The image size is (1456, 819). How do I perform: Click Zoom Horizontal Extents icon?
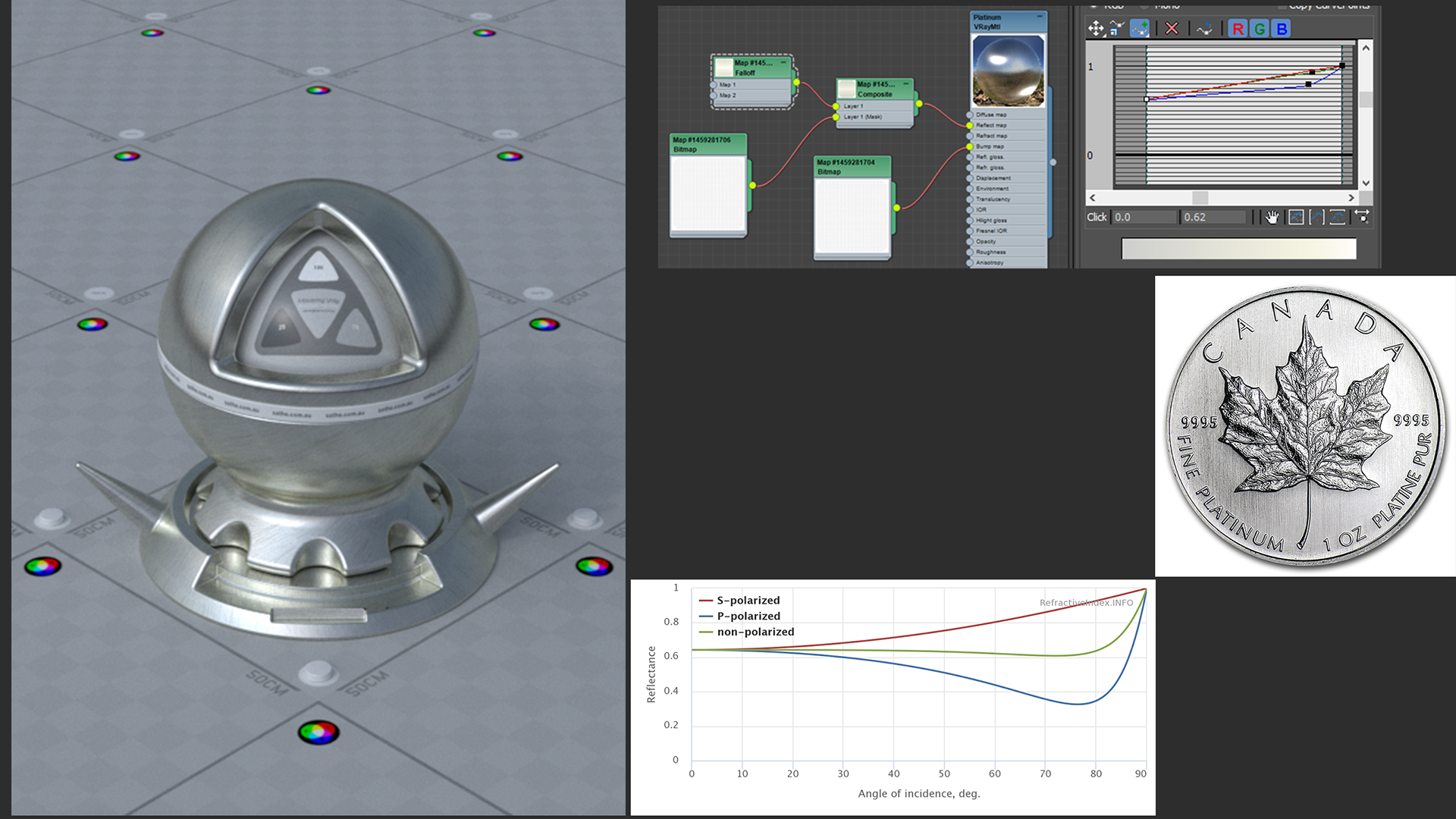point(1317,218)
